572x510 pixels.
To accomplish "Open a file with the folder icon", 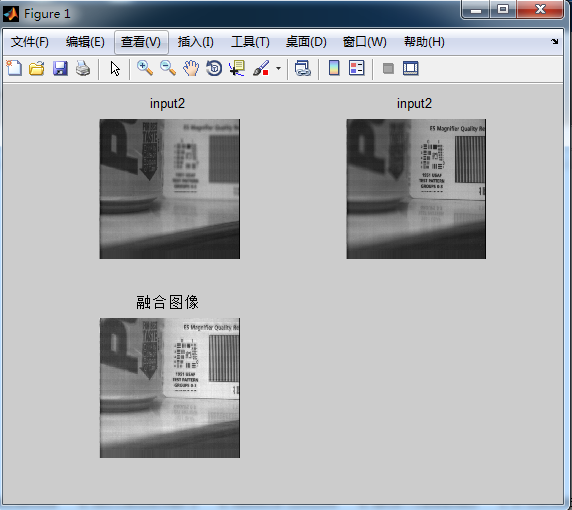I will [36, 68].
